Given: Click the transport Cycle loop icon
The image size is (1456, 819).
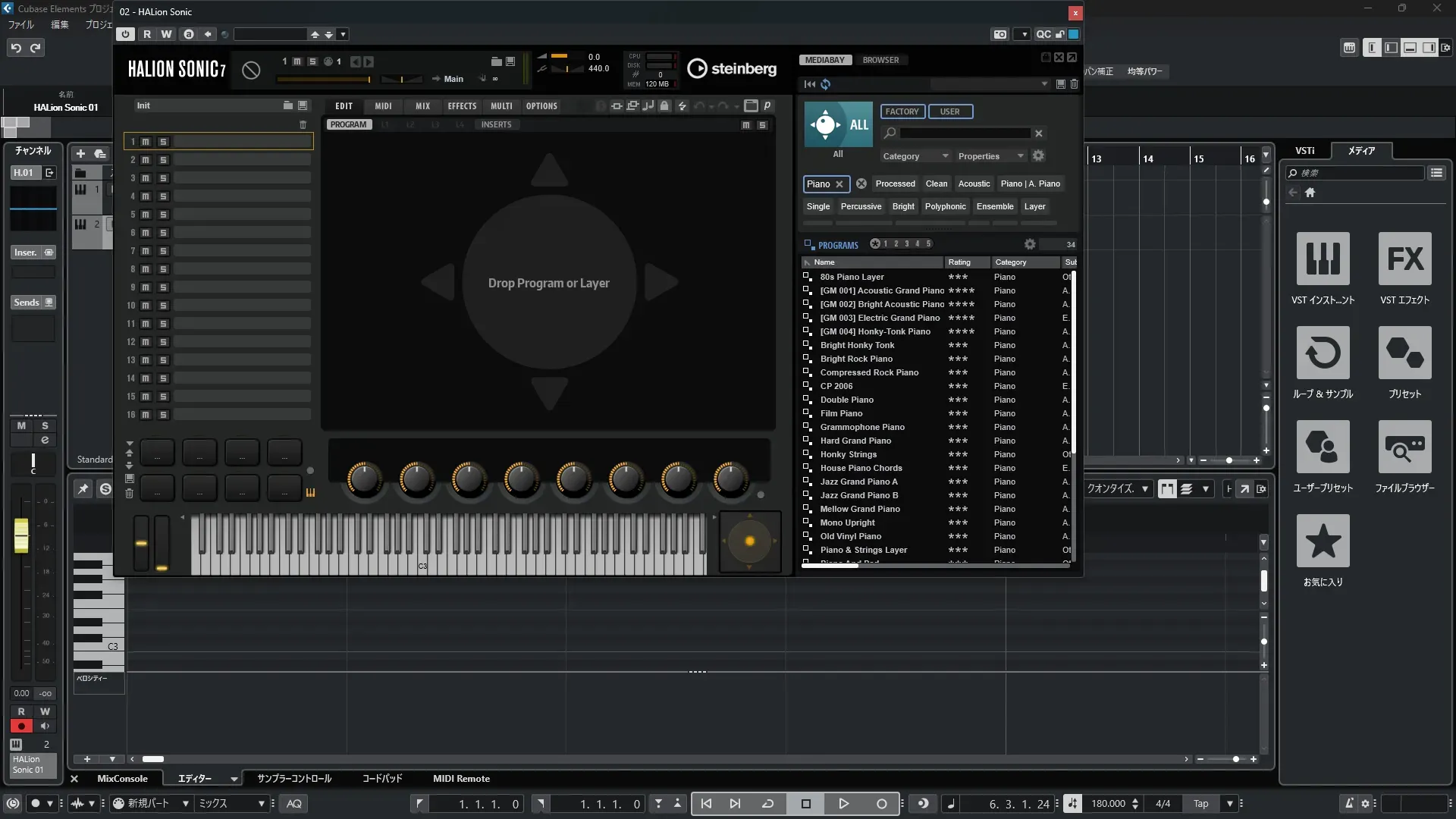Looking at the screenshot, I should click(767, 804).
